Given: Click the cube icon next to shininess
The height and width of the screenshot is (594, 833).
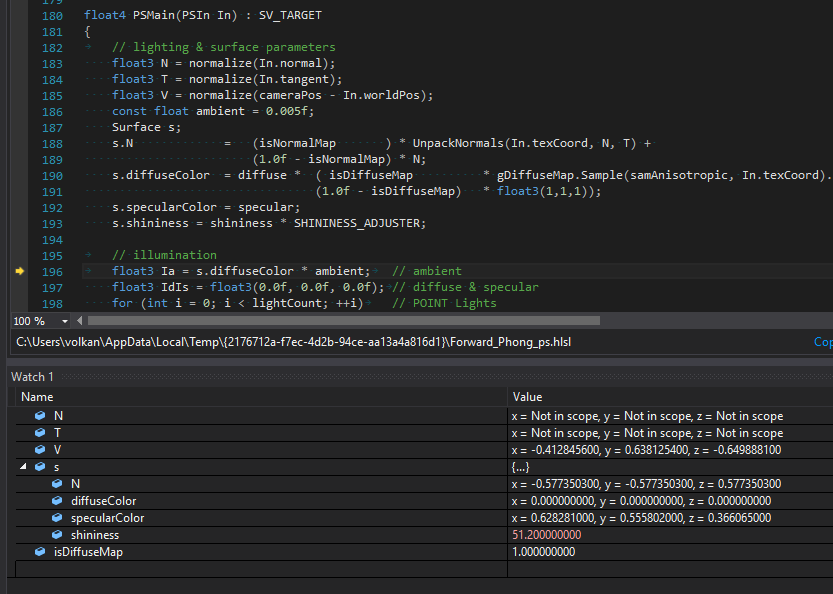Looking at the screenshot, I should pos(57,535).
